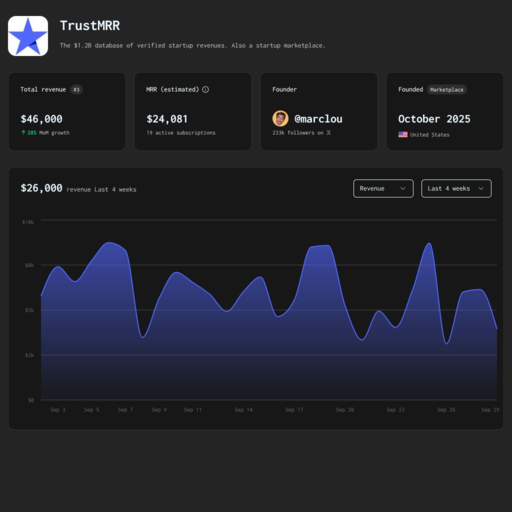Viewport: 512px width, 512px height.
Task: Click the green MoM growth arrow
Action: (x=23, y=132)
